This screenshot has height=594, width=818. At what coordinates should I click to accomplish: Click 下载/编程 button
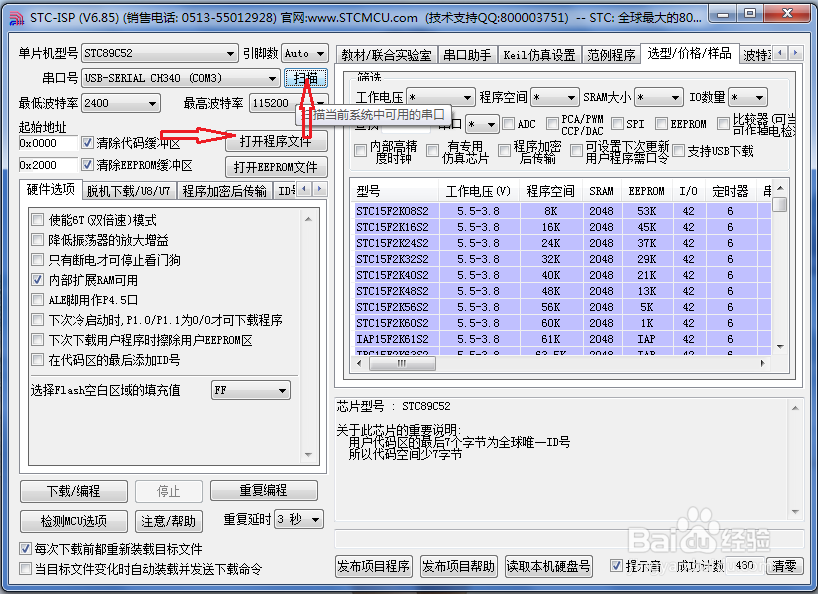point(74,491)
